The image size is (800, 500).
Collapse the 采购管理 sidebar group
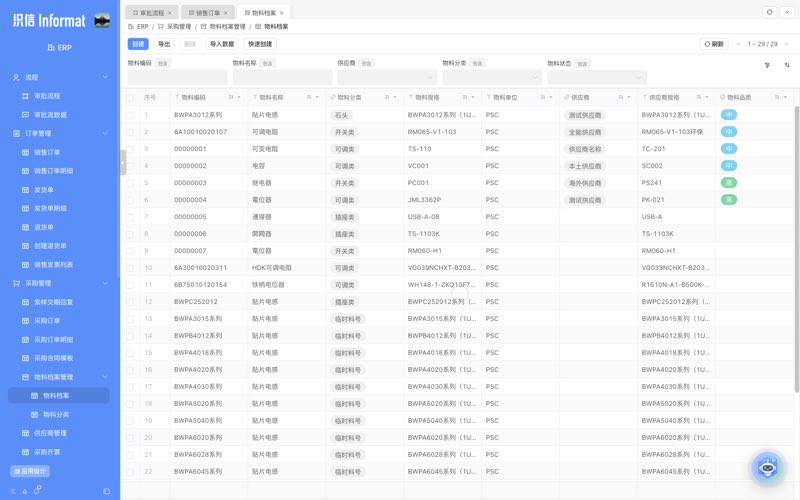coord(105,283)
